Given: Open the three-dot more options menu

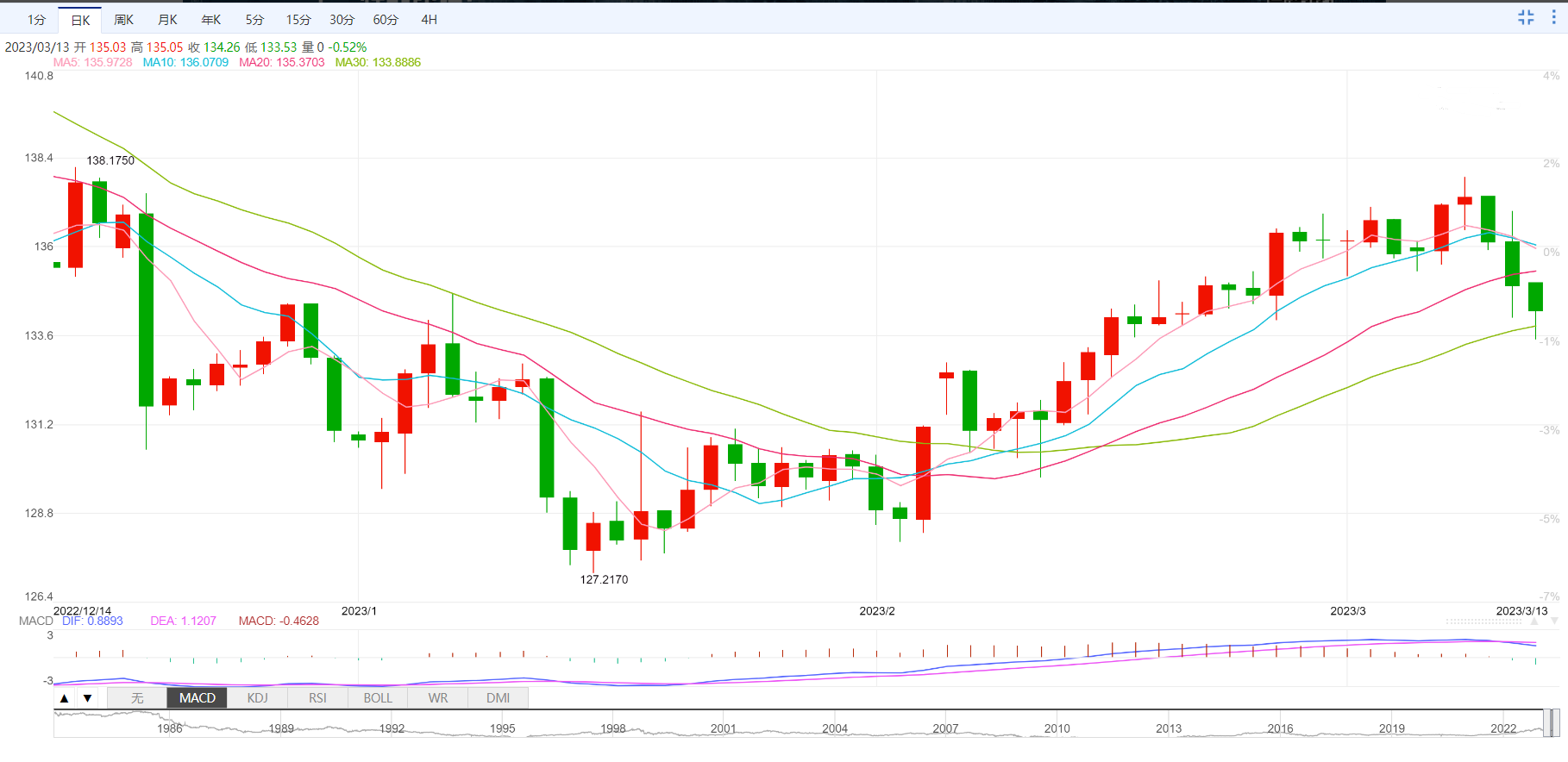Looking at the screenshot, I should (x=1554, y=17).
